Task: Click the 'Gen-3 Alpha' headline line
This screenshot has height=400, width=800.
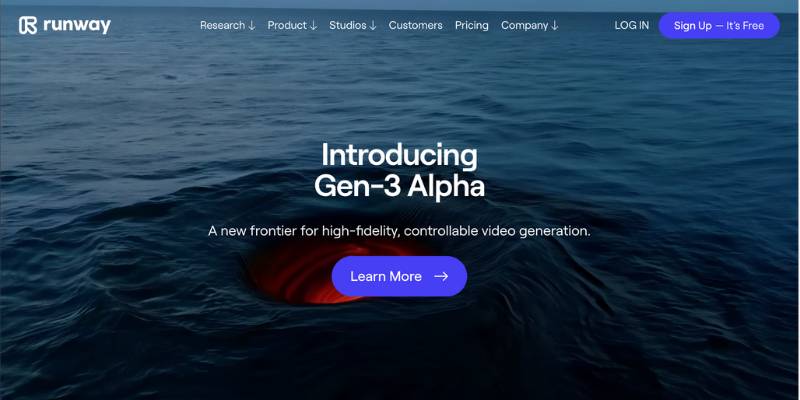Action: [x=399, y=187]
